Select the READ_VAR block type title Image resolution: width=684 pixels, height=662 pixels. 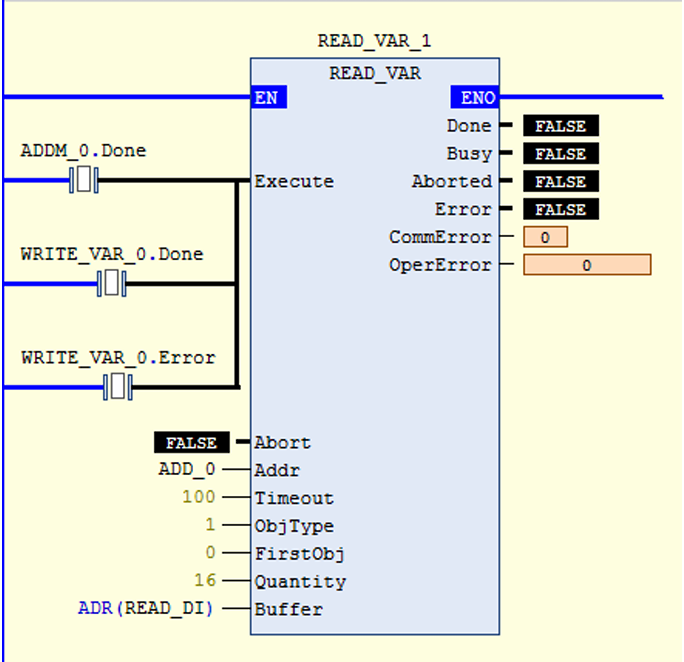point(374,73)
